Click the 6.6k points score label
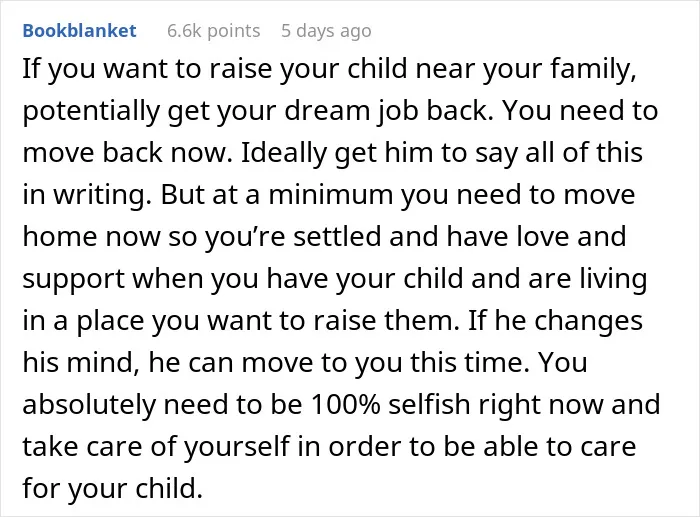The width and height of the screenshot is (700, 517). tap(213, 31)
